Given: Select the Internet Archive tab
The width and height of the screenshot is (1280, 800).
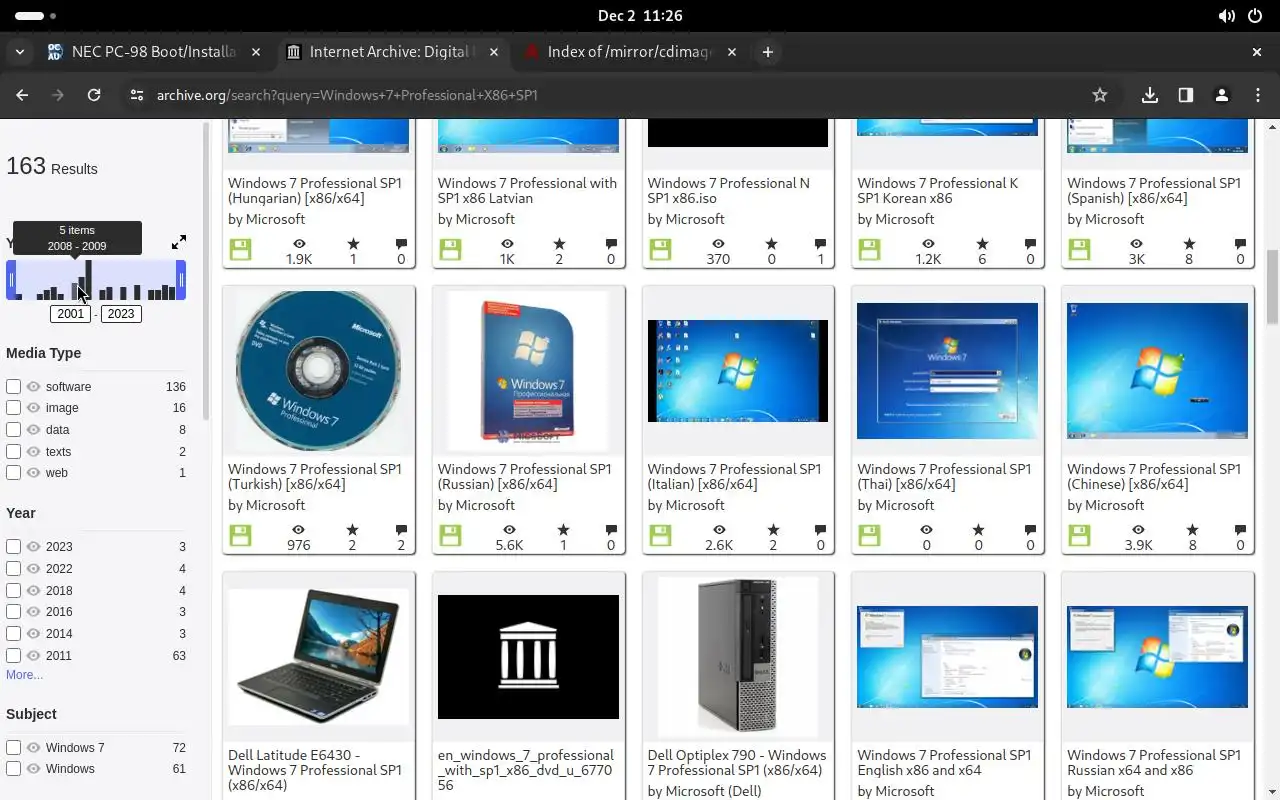Looking at the screenshot, I should (x=392, y=52).
